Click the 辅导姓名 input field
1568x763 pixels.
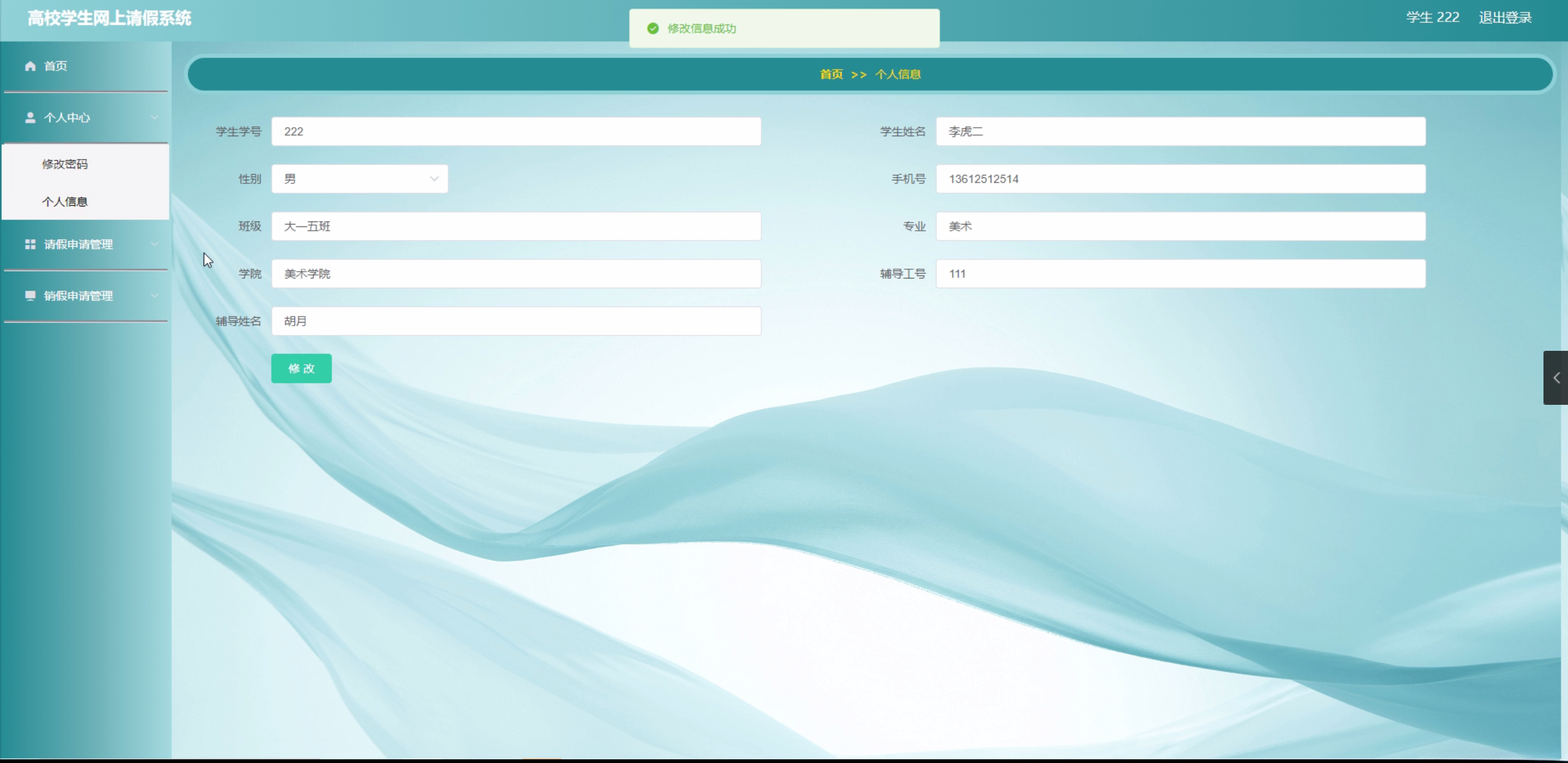tap(516, 321)
